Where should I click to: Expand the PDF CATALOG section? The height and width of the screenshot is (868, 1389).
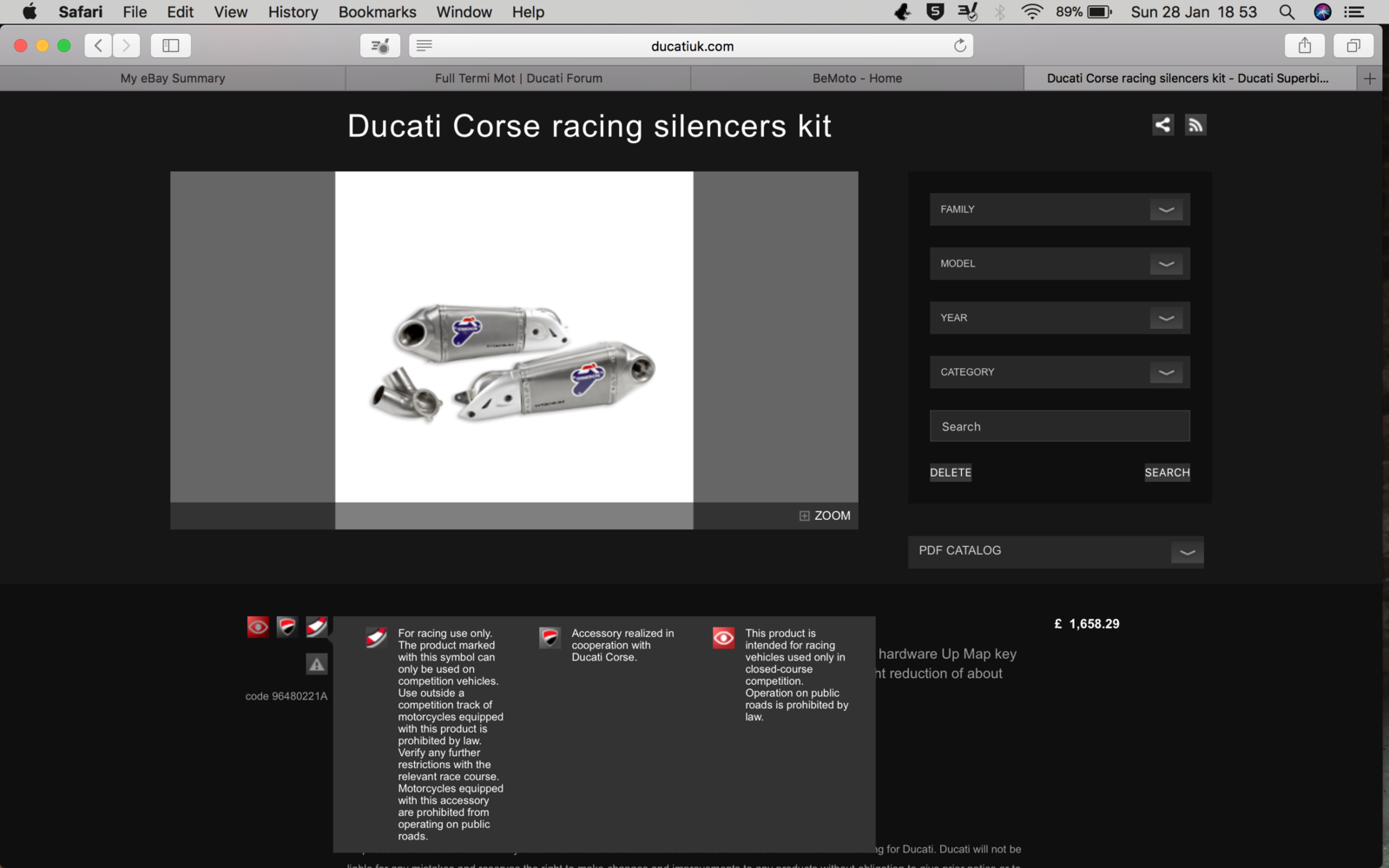click(1056, 551)
